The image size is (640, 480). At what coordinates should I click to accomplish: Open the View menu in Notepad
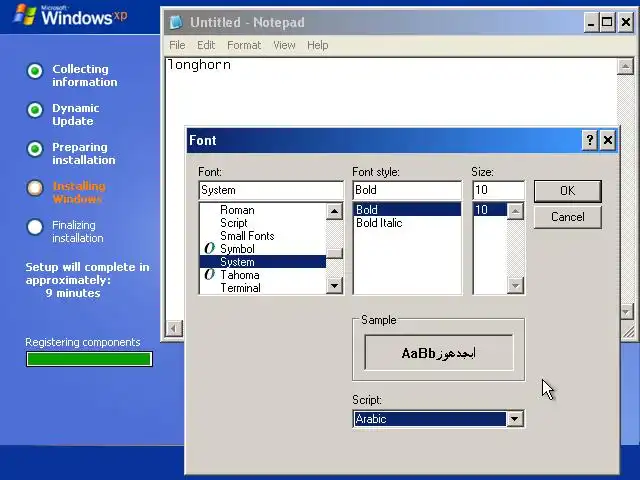[284, 45]
